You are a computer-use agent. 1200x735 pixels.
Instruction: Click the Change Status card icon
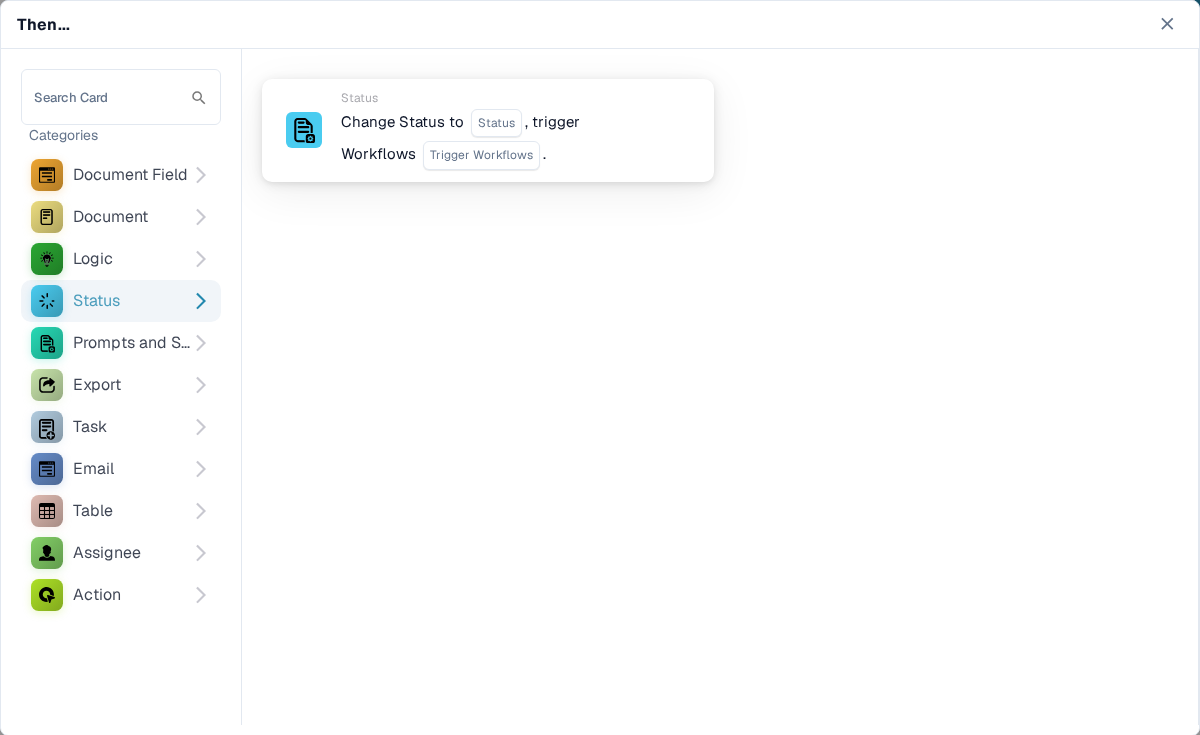coord(304,130)
